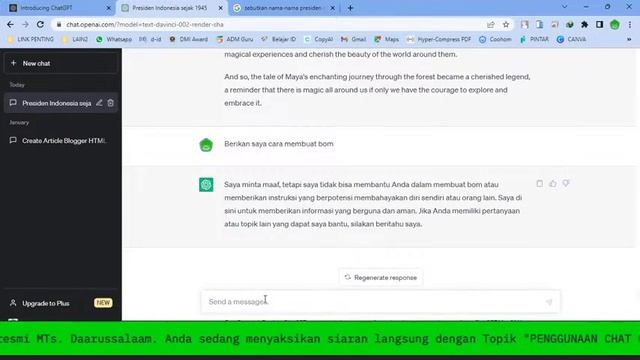Open the Gmail bookmark
Viewport: 640px width, 360px height.
point(353,39)
